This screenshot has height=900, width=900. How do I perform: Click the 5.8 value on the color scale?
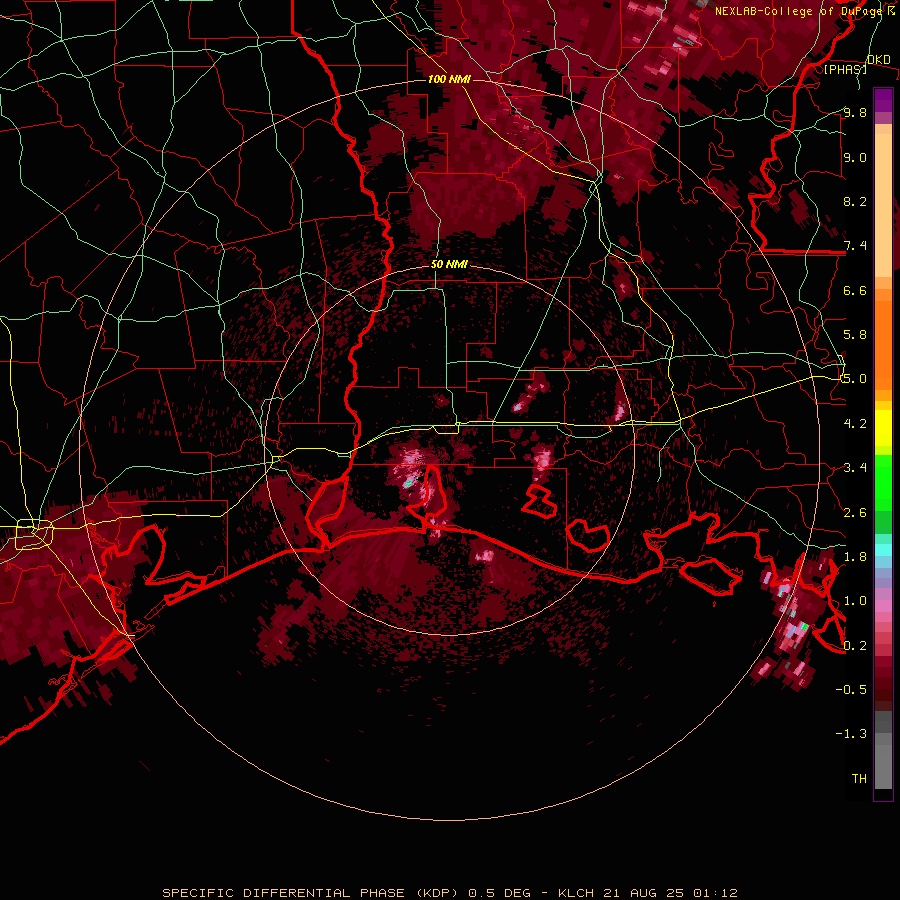tap(855, 335)
